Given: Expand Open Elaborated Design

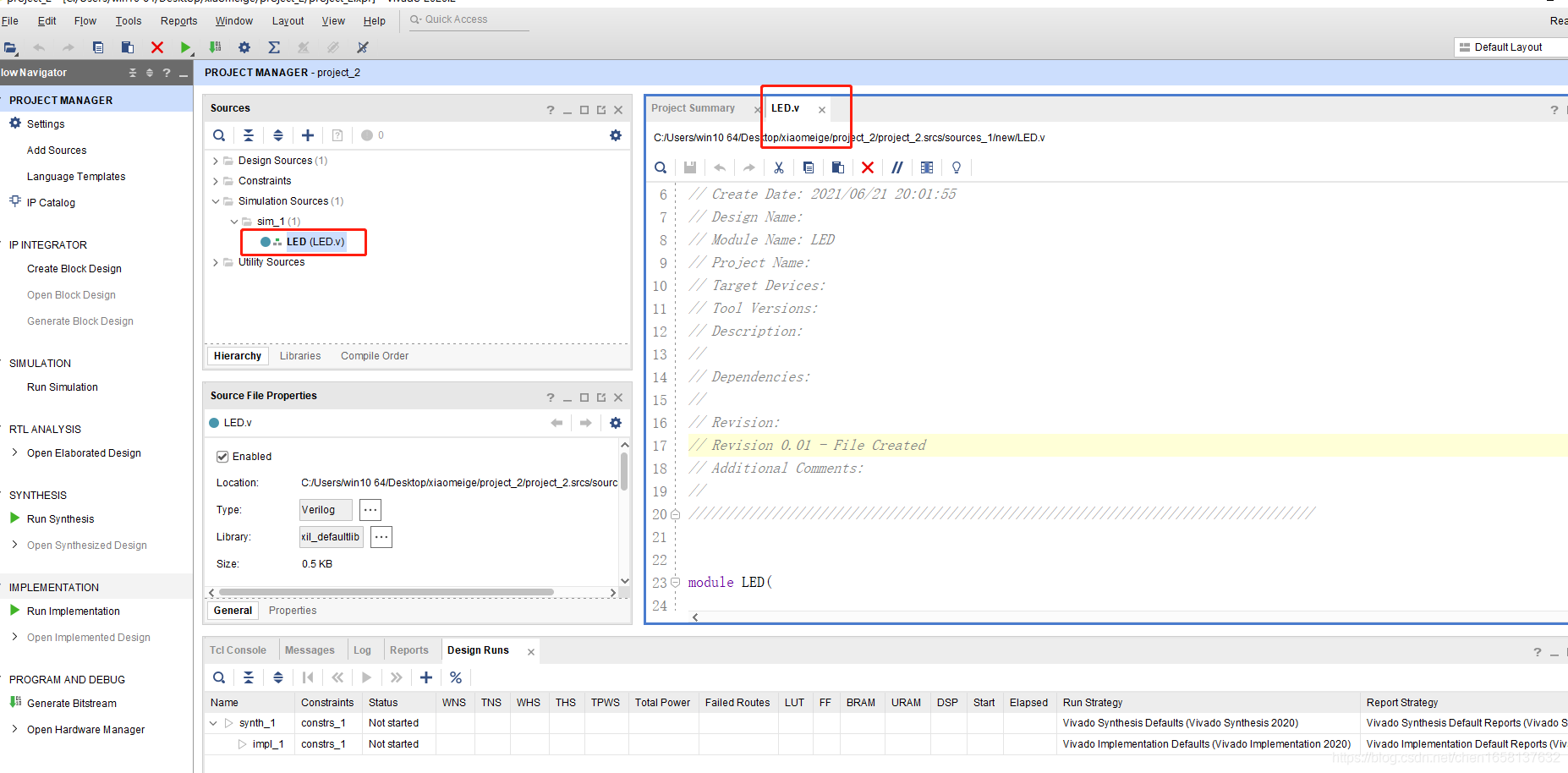Looking at the screenshot, I should point(14,452).
